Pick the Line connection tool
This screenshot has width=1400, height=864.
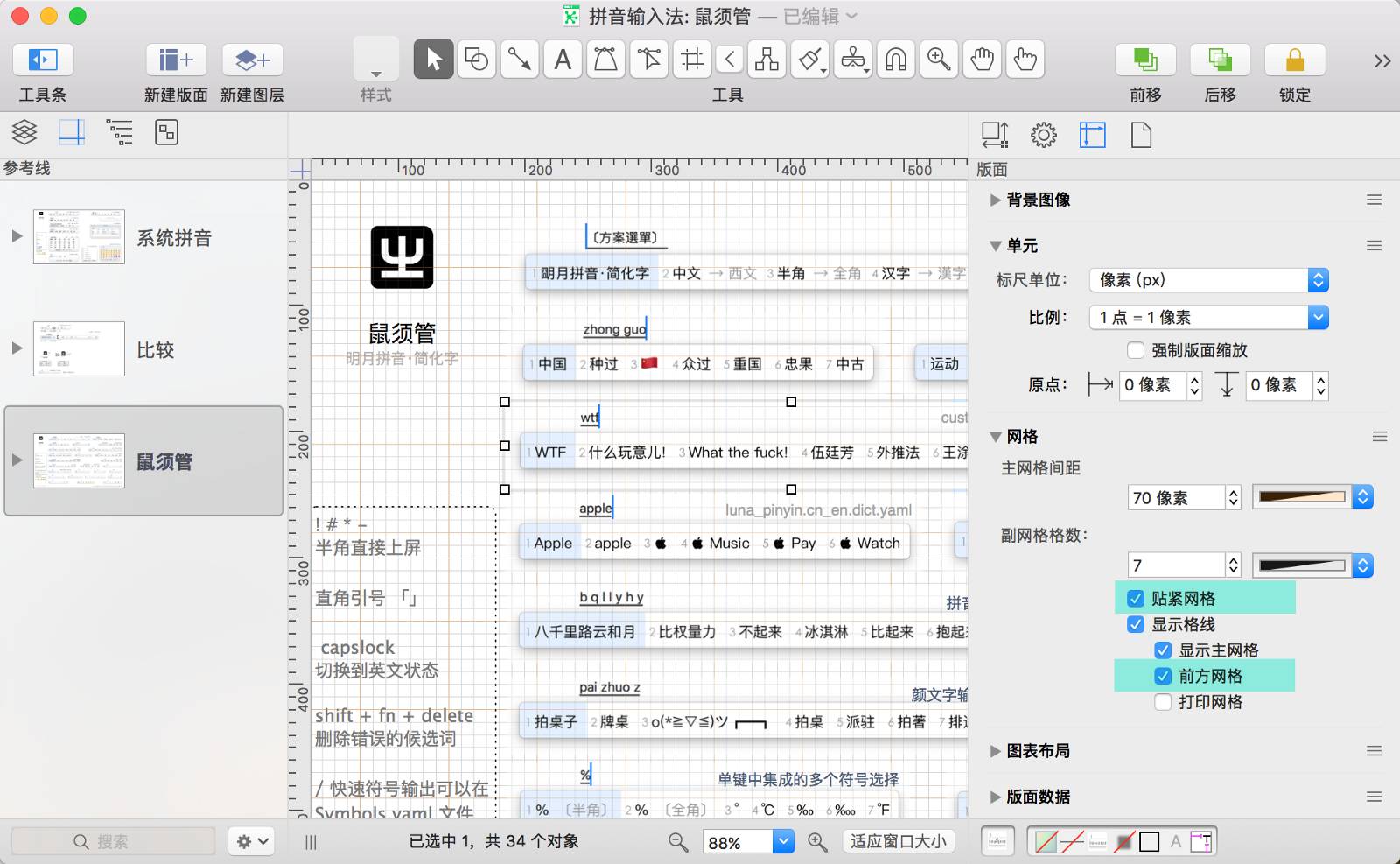pyautogui.click(x=520, y=60)
